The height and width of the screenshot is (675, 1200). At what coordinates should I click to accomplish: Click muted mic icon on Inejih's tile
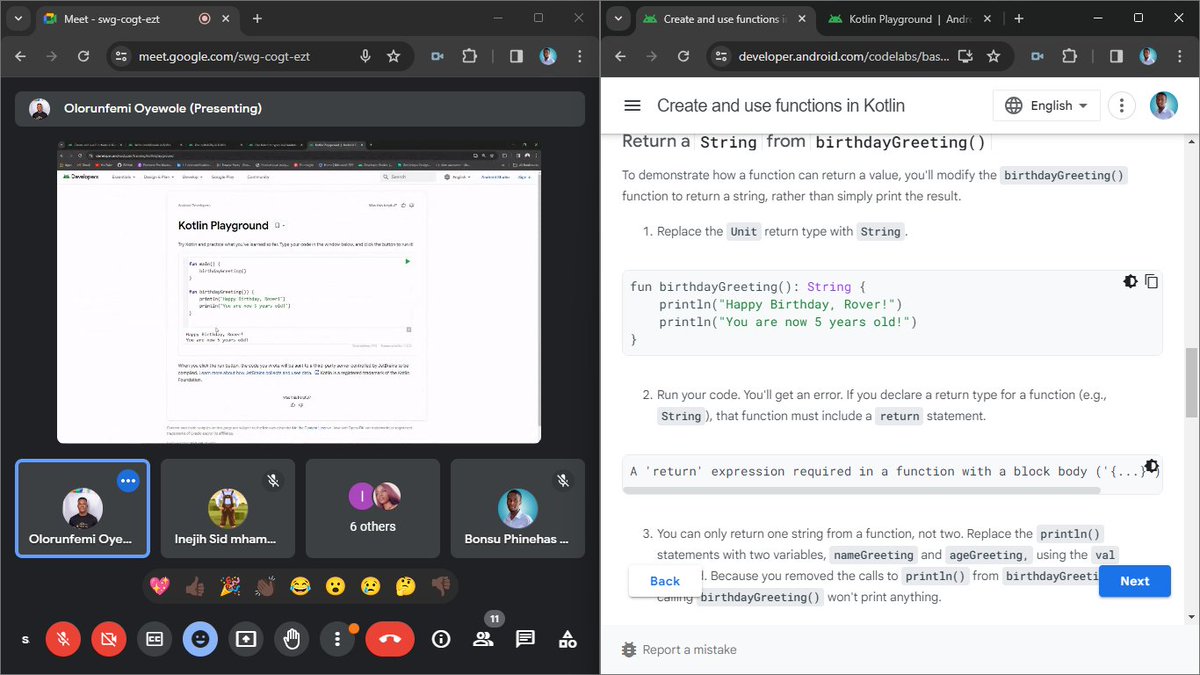point(273,481)
